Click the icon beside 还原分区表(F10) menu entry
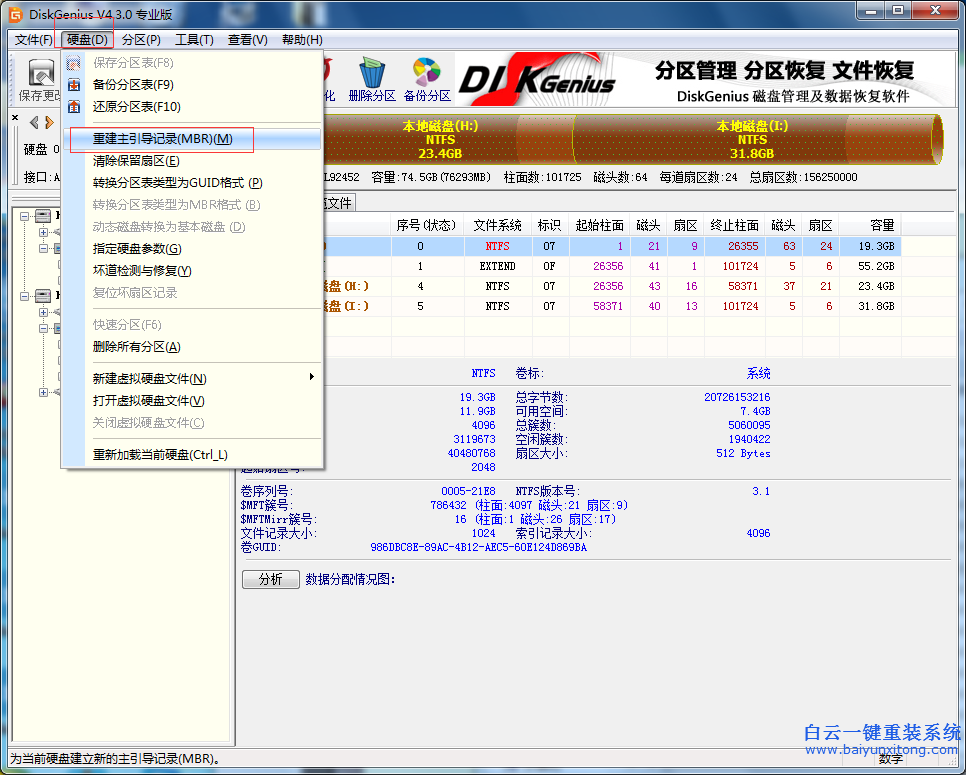966x775 pixels. point(72,105)
